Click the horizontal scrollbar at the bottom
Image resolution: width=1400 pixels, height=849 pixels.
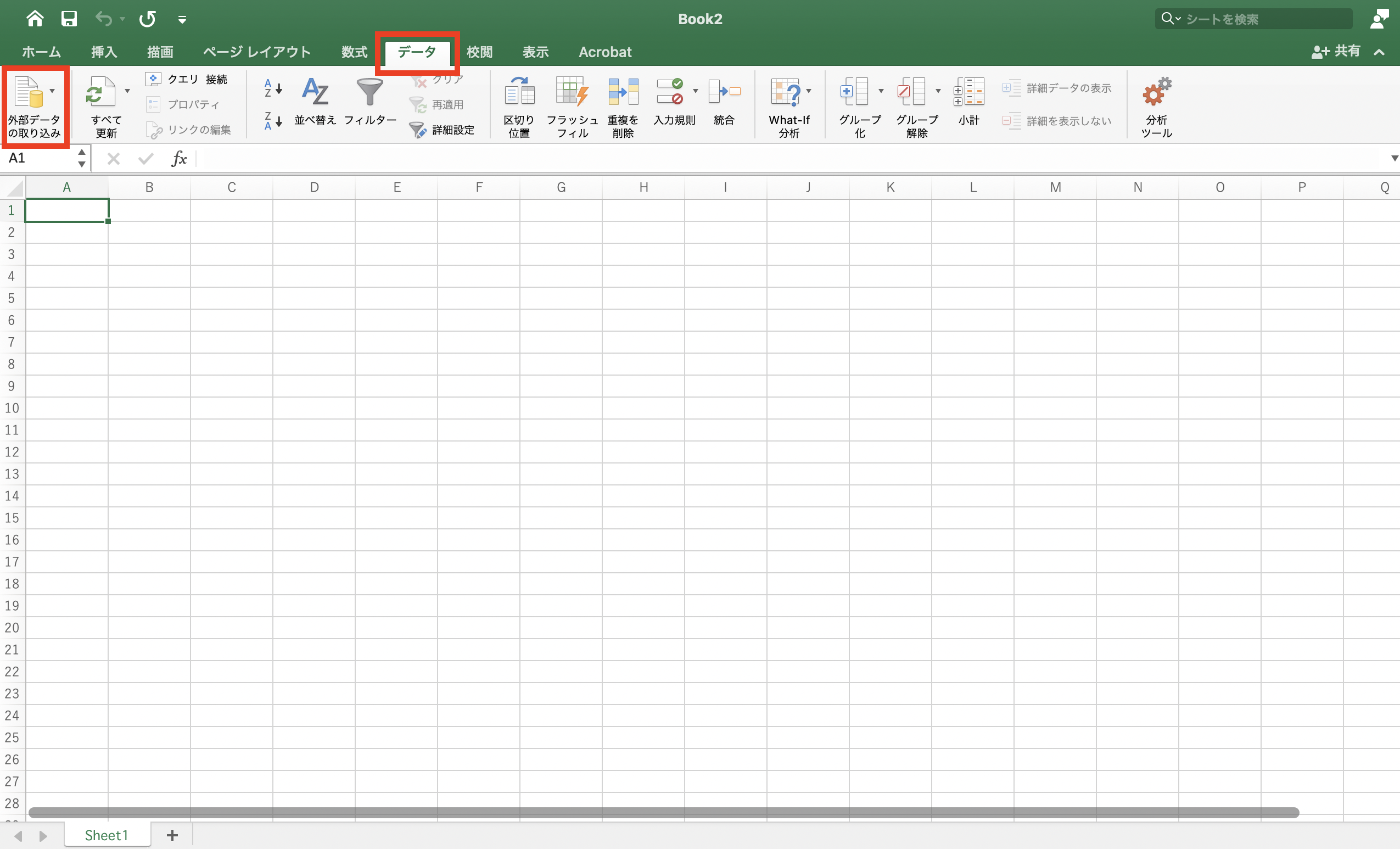coord(664,813)
